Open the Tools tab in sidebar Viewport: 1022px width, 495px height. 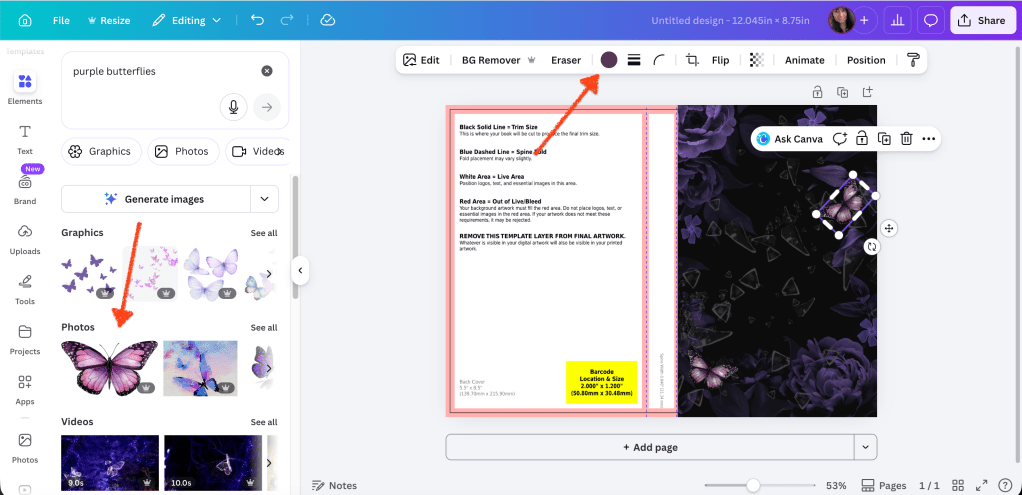pos(25,289)
